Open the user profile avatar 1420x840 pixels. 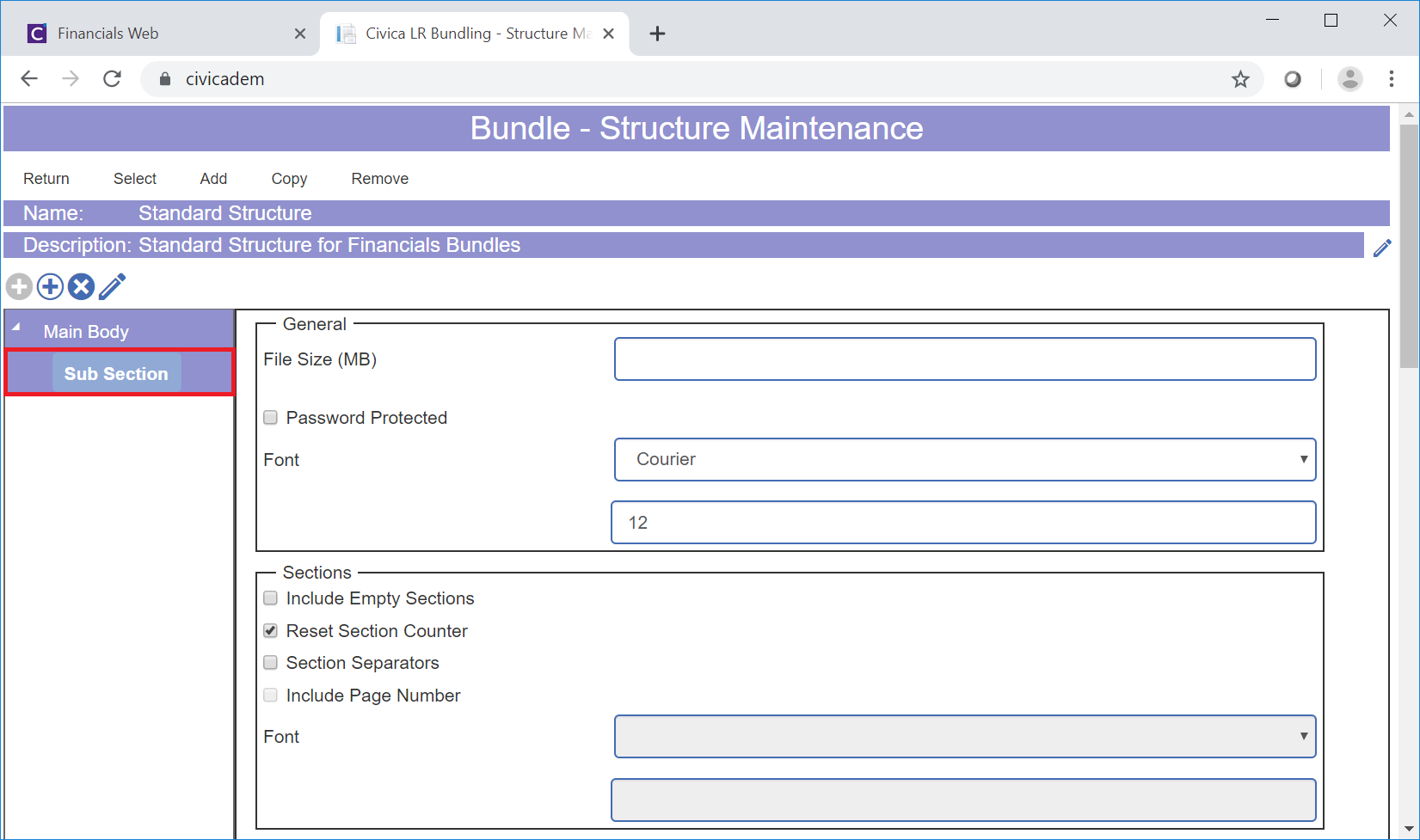click(x=1350, y=79)
